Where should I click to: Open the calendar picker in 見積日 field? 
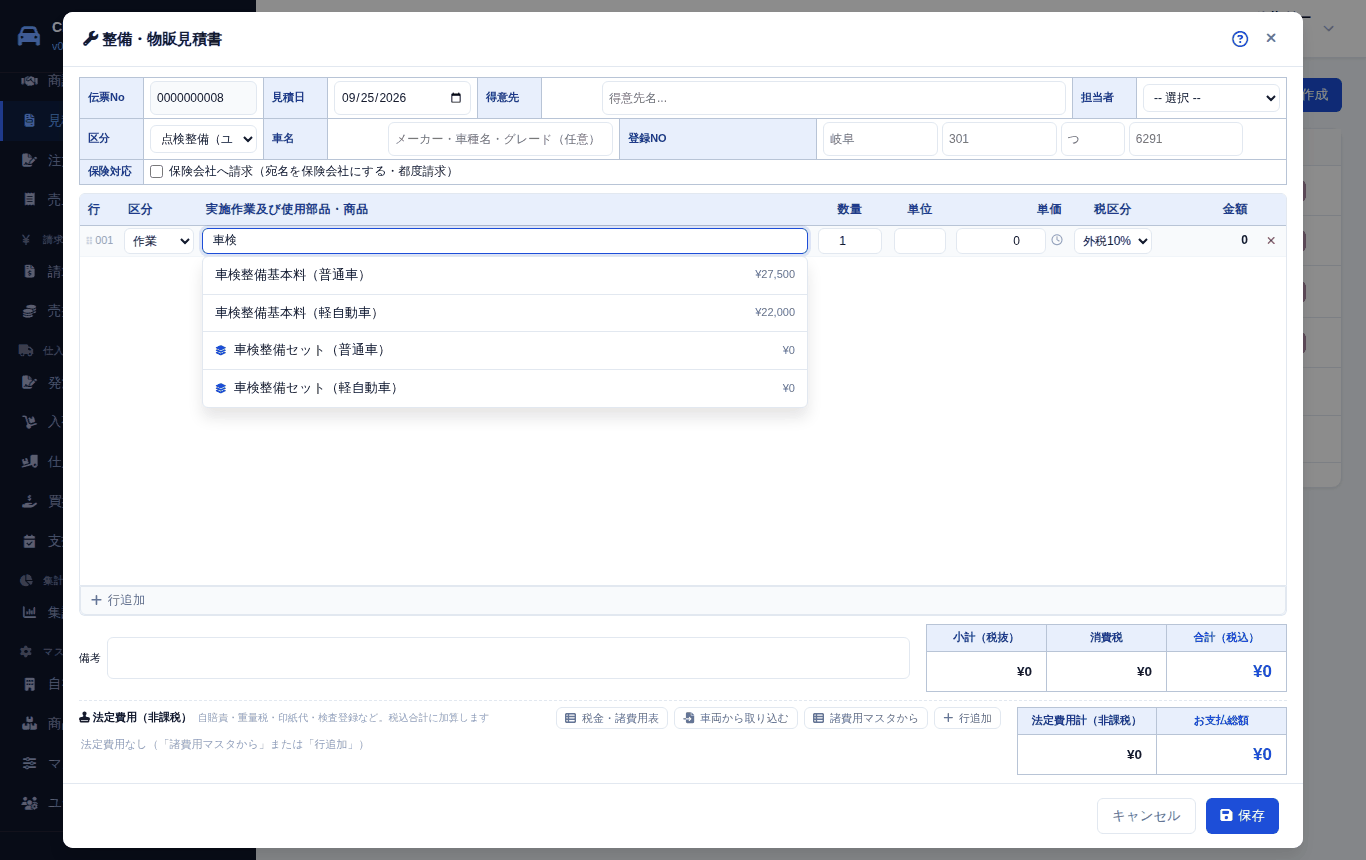click(456, 98)
